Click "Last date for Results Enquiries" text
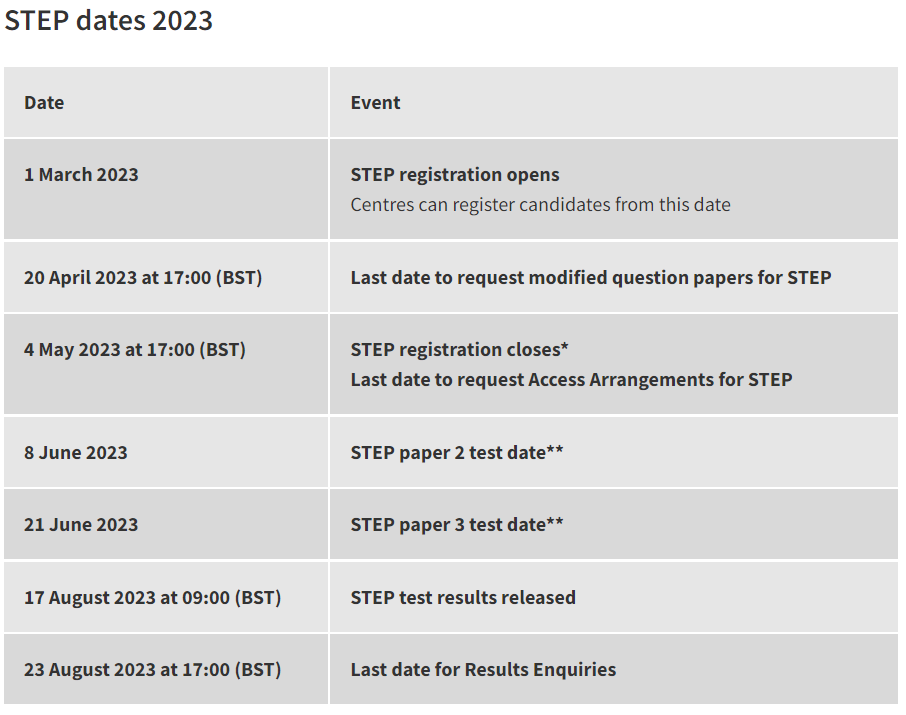This screenshot has height=715, width=906. (483, 670)
